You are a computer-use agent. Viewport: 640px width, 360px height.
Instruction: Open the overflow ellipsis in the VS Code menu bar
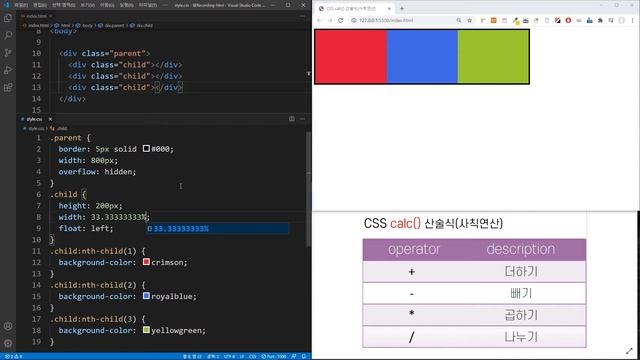(x=164, y=5)
